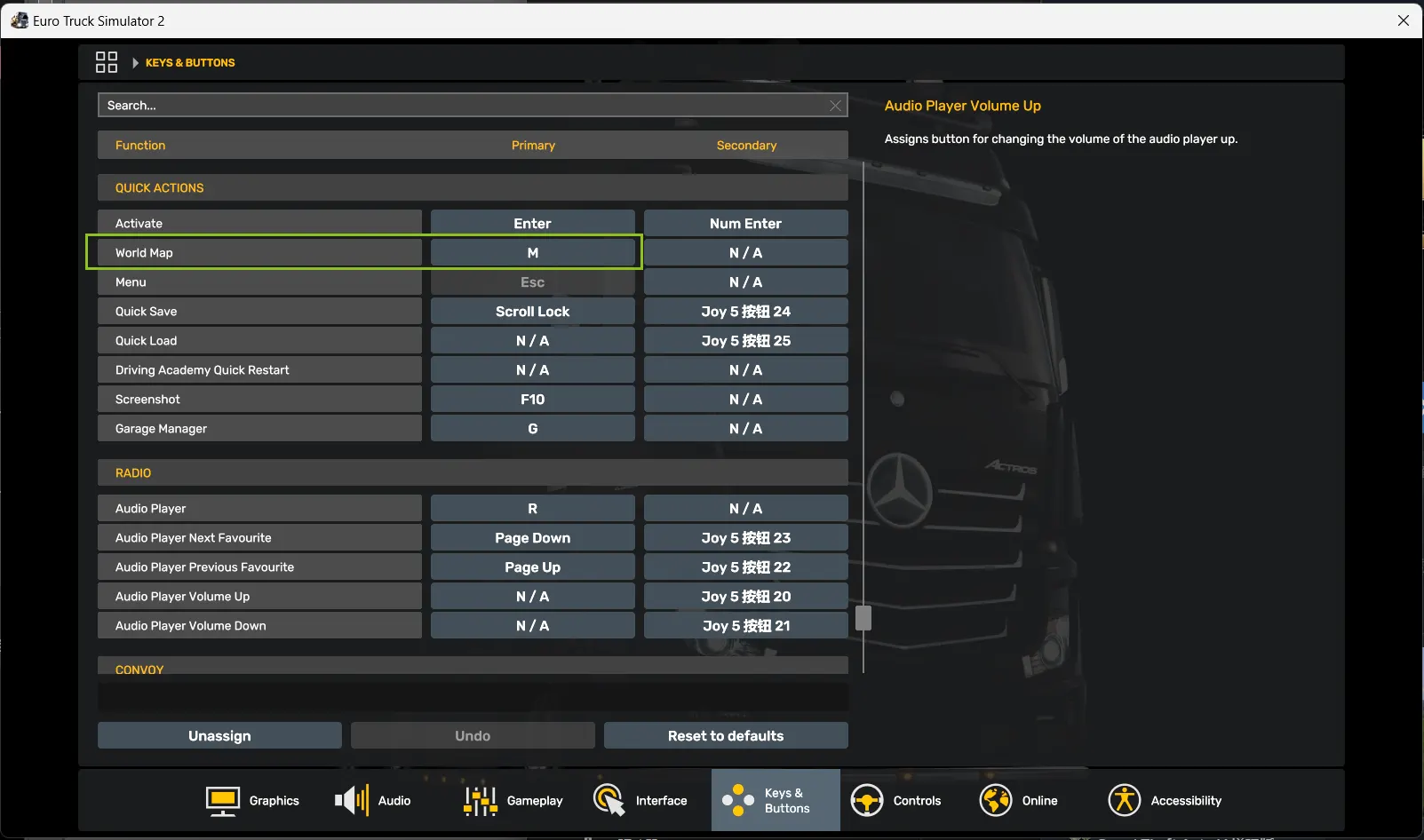Set Menu secondary key binding
The image size is (1424, 840).
click(746, 282)
